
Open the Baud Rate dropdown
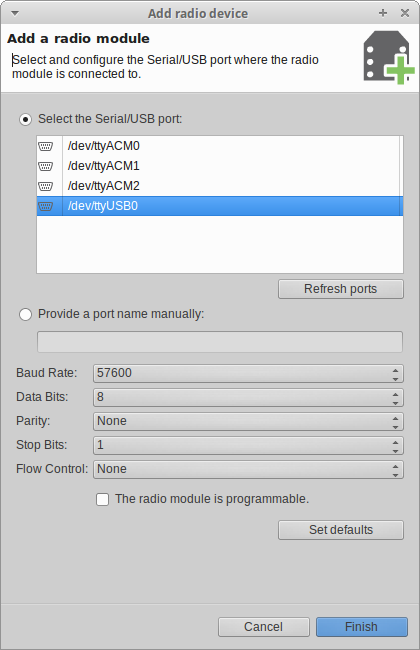[x=248, y=374]
